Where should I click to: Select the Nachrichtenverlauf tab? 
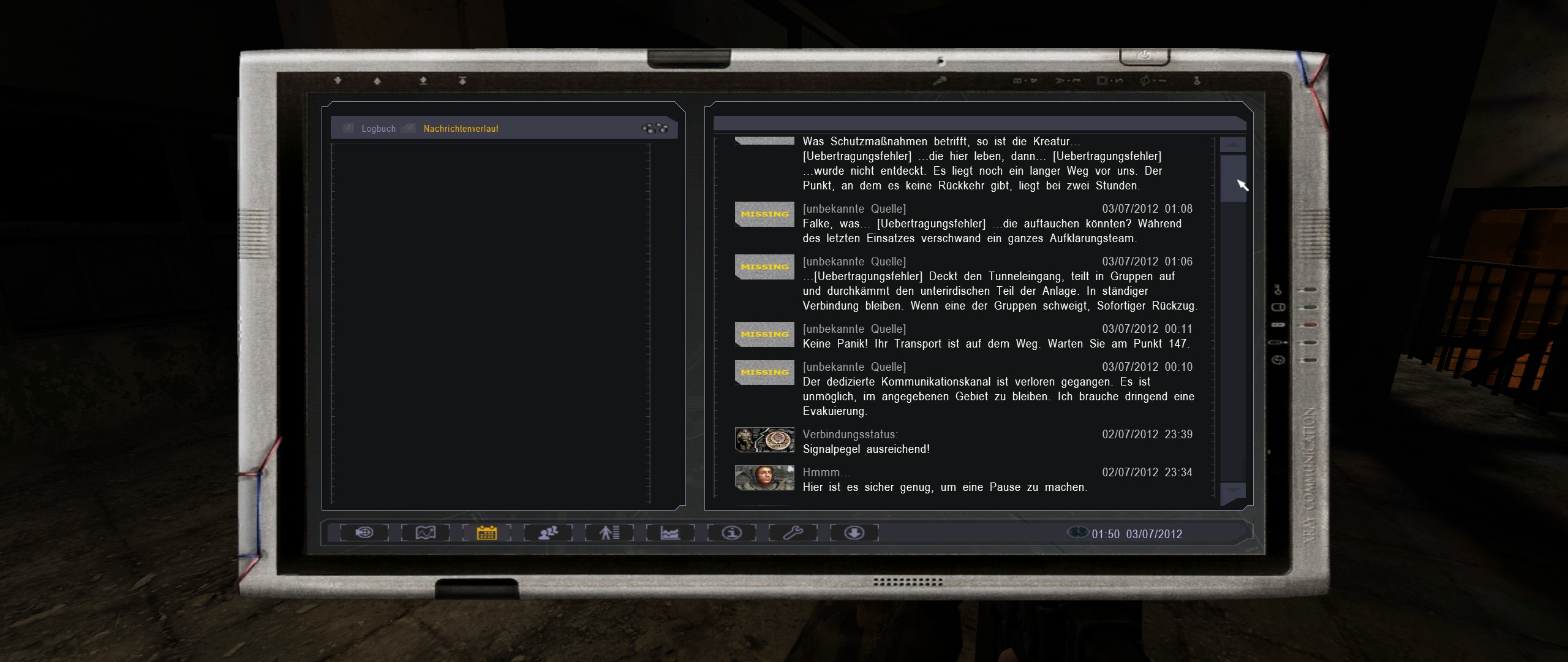[461, 129]
